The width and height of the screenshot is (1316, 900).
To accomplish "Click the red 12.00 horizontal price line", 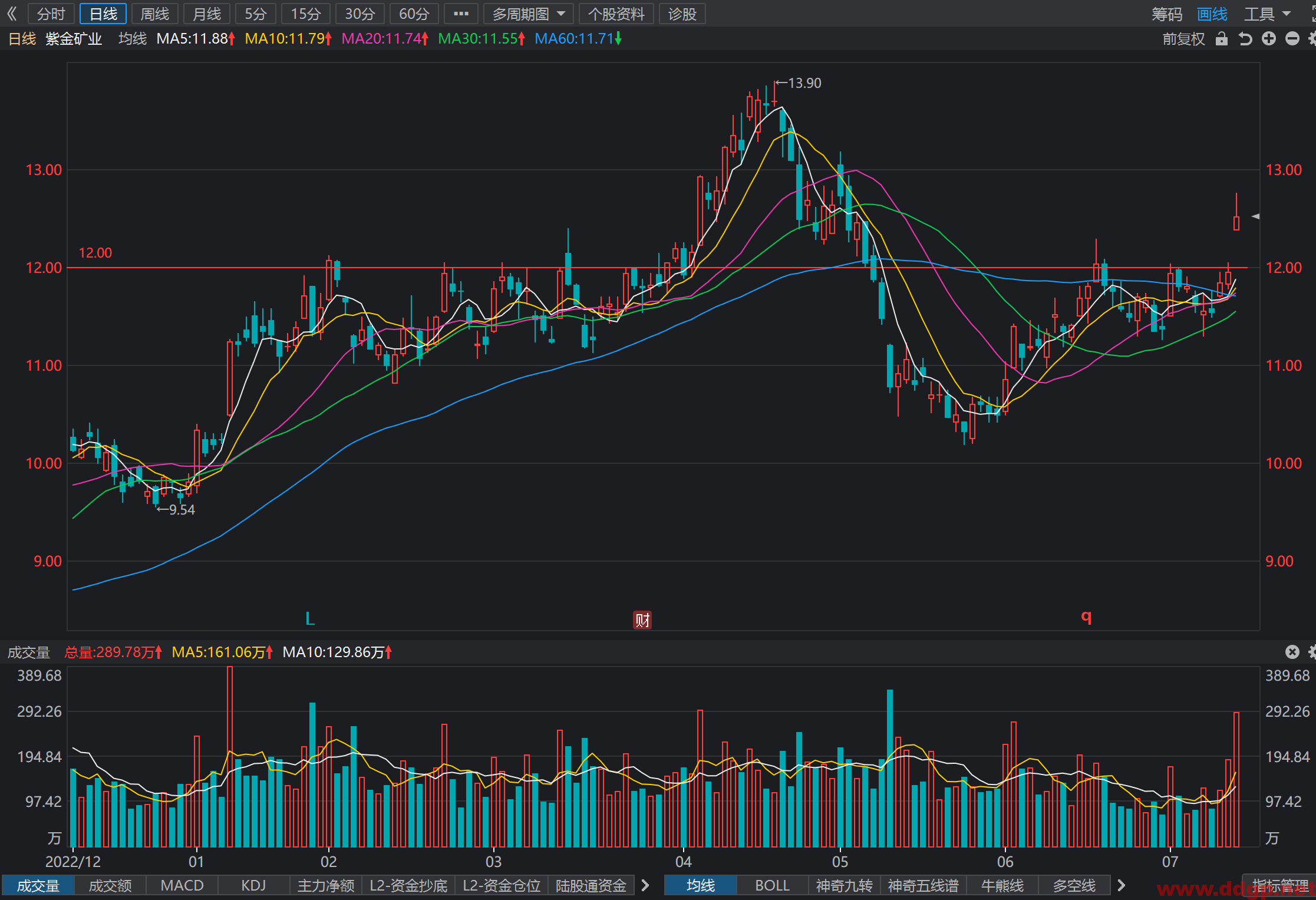I will 657,268.
